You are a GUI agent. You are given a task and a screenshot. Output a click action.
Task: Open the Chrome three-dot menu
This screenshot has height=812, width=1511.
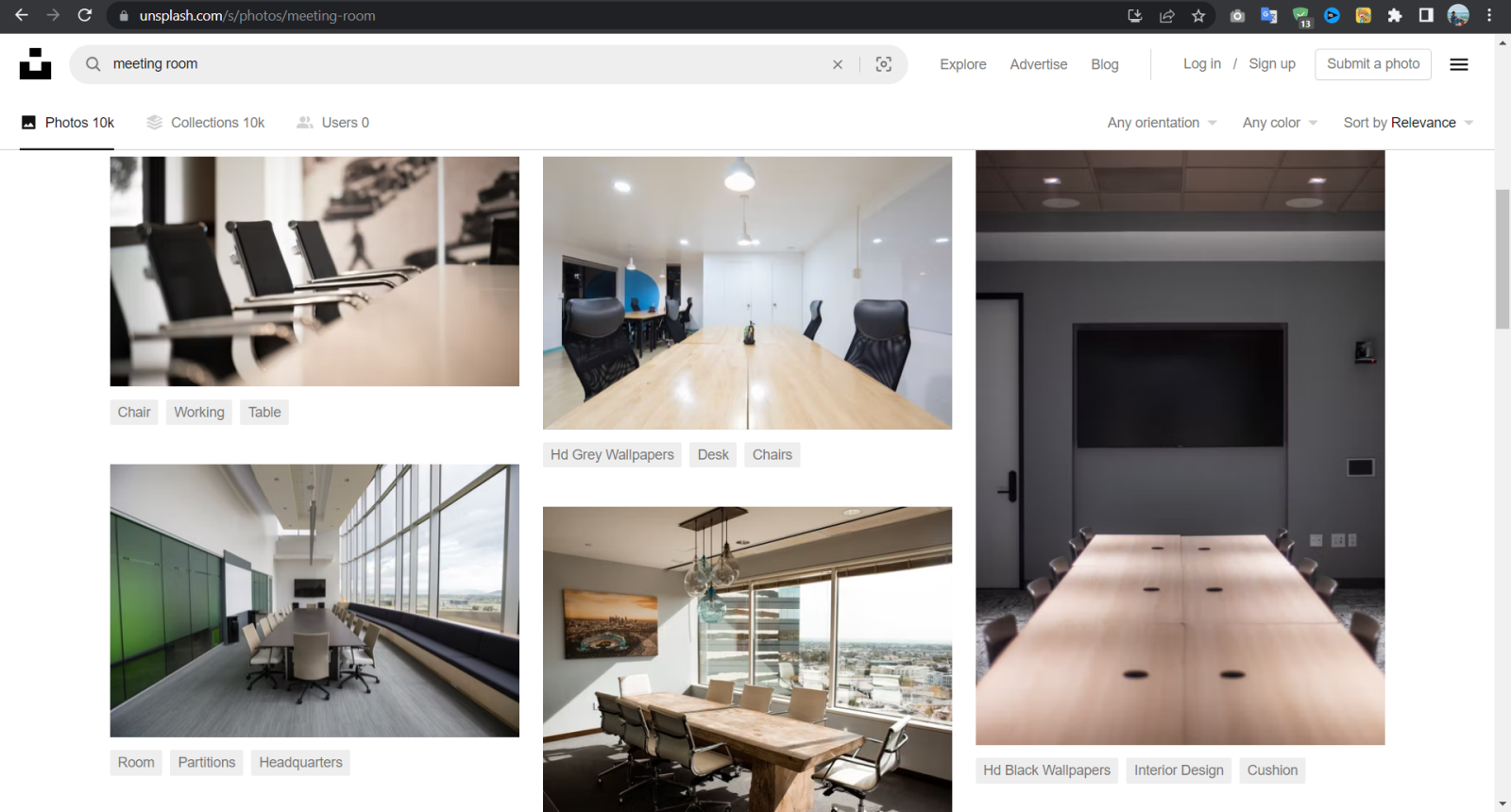point(1489,15)
